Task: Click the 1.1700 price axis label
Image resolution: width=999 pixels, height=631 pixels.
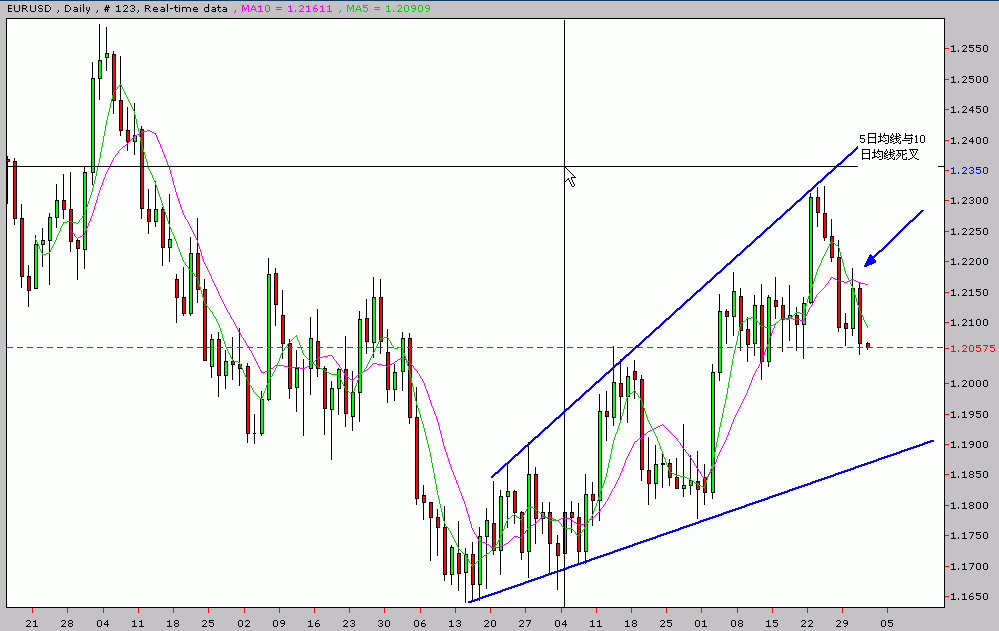Action: (x=969, y=566)
